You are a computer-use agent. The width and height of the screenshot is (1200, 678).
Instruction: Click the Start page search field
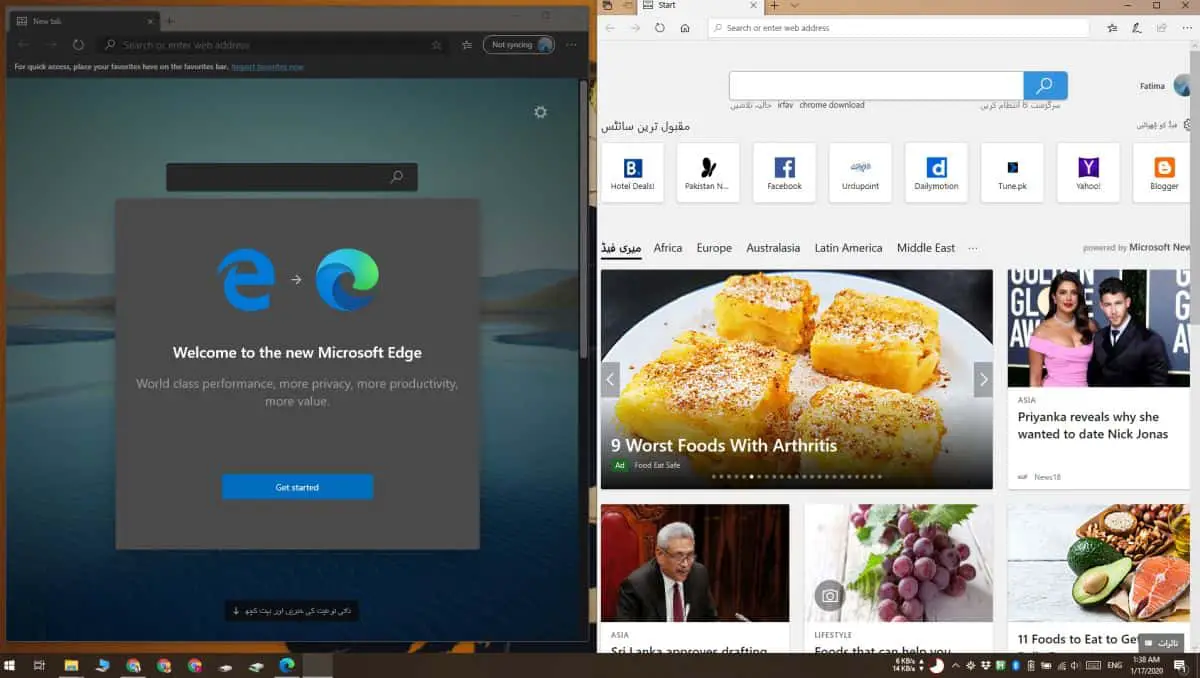876,86
